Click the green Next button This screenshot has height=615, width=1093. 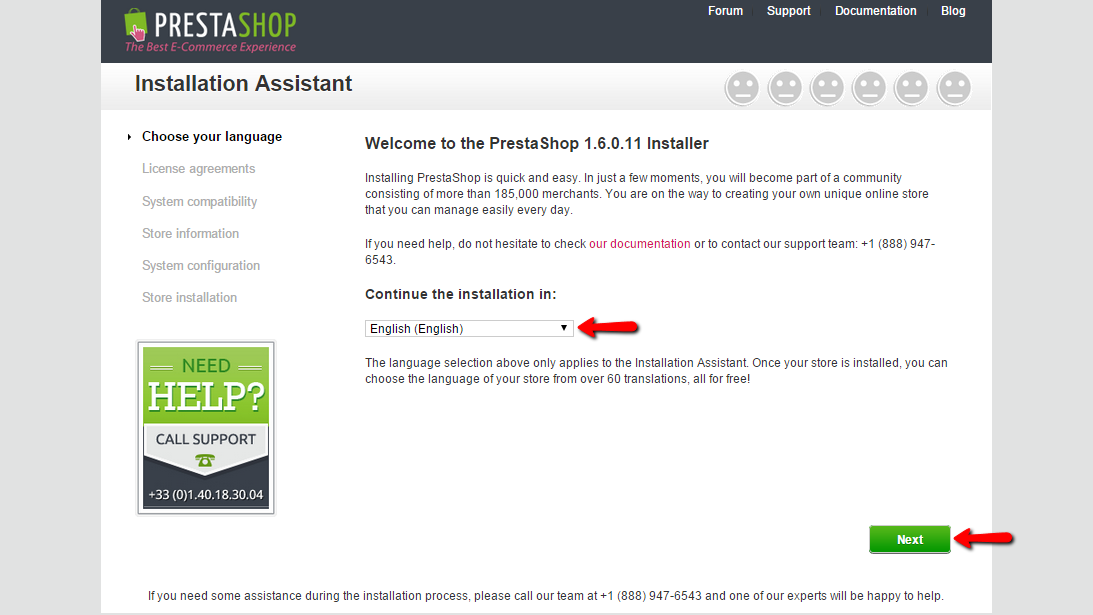910,539
